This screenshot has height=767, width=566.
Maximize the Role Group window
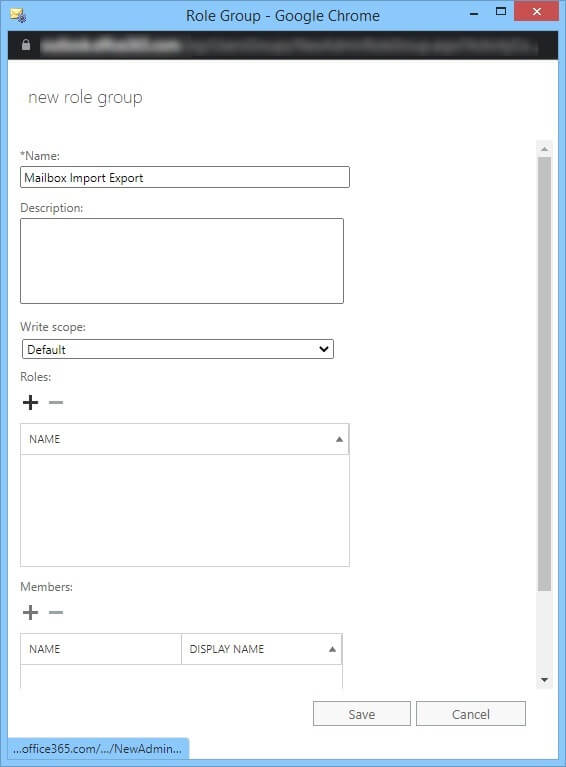coord(501,12)
